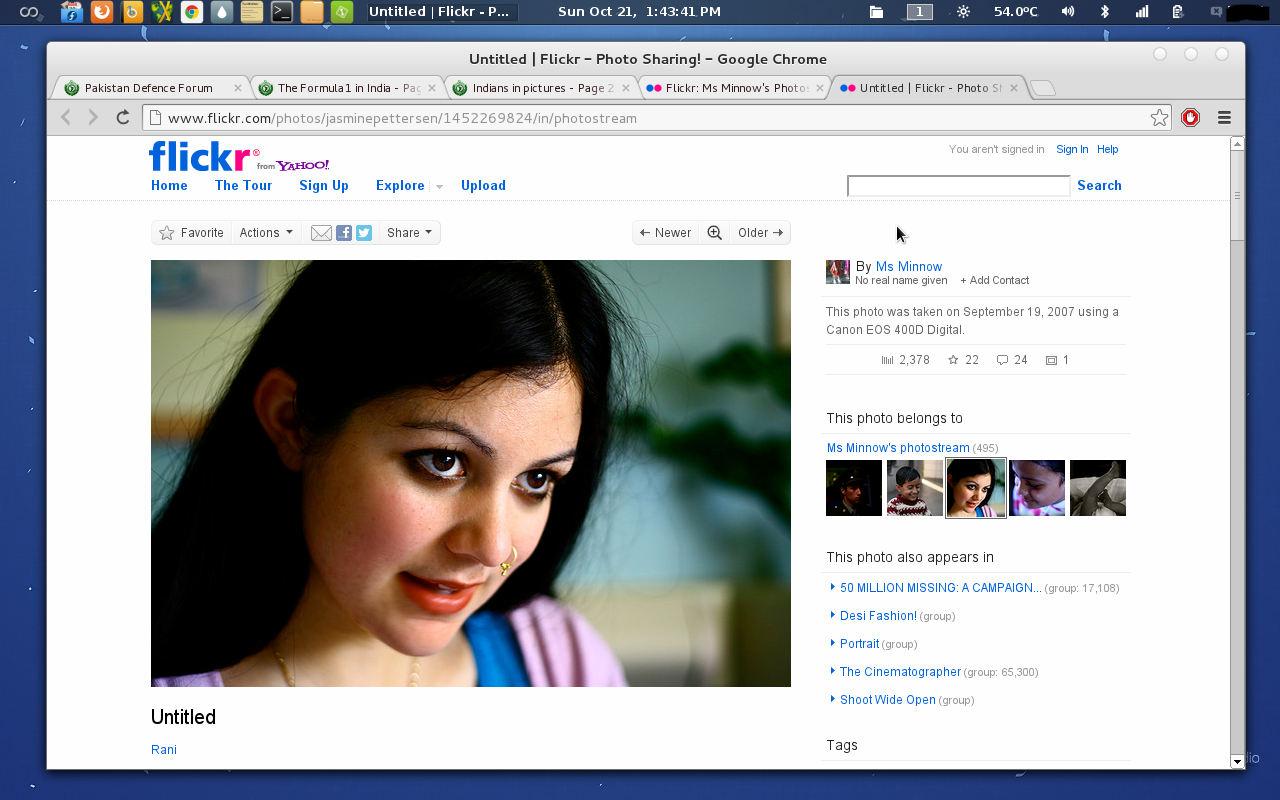Viewport: 1280px width, 800px height.
Task: Open the infinity activities icon in panel
Action: [30, 12]
